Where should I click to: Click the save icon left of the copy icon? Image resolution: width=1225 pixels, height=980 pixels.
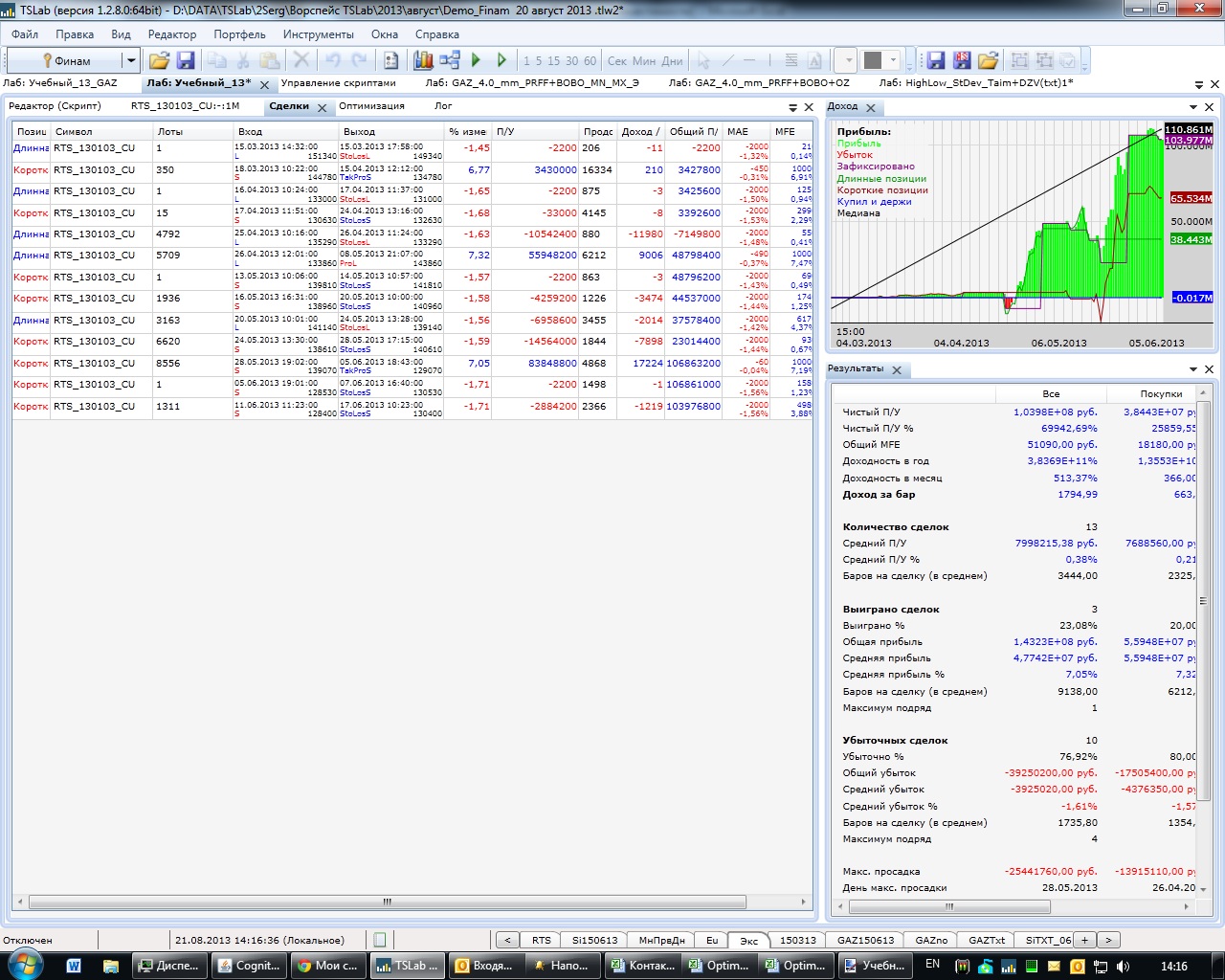(186, 60)
